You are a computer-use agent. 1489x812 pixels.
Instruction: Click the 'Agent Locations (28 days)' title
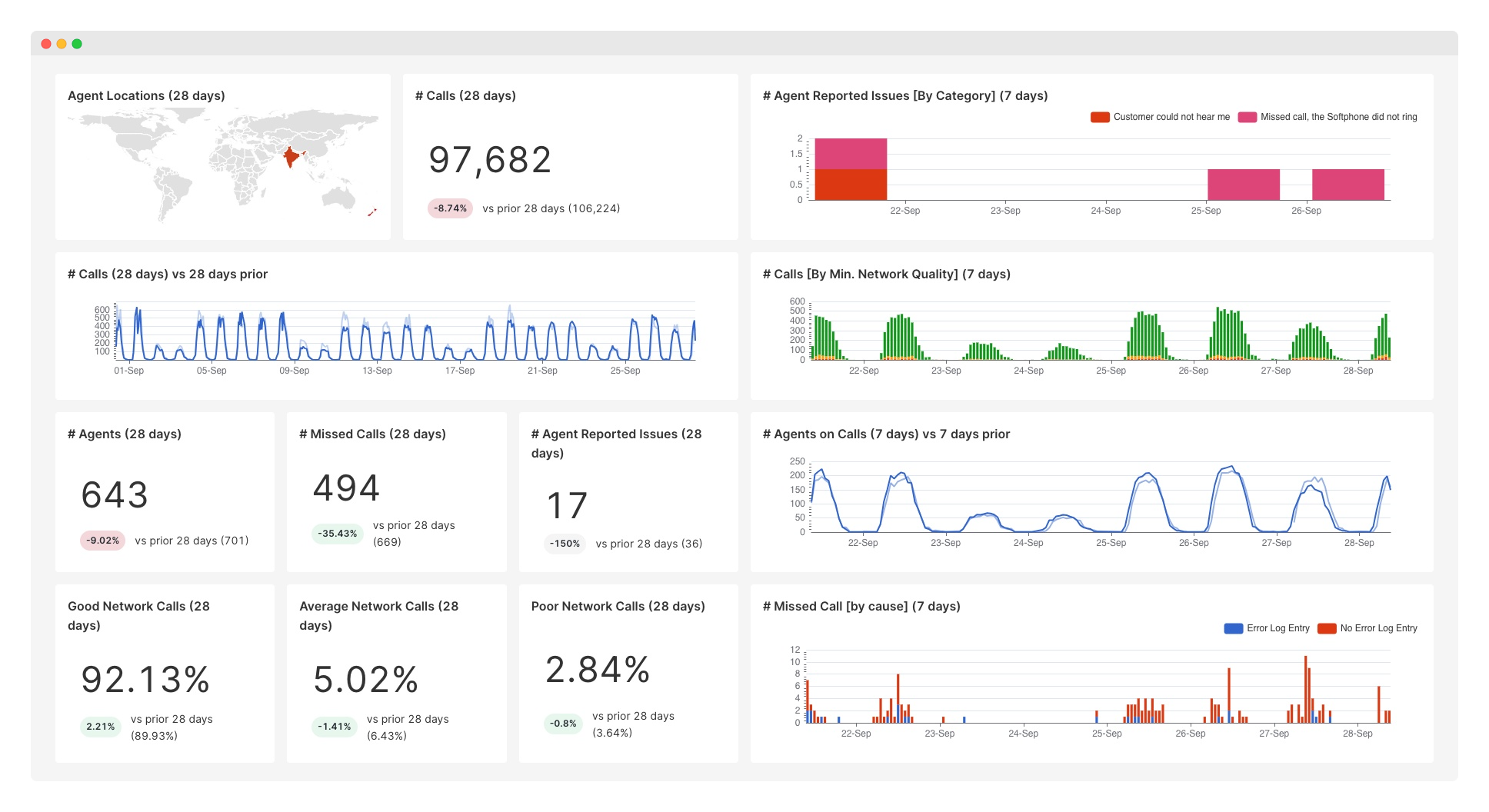[x=146, y=95]
